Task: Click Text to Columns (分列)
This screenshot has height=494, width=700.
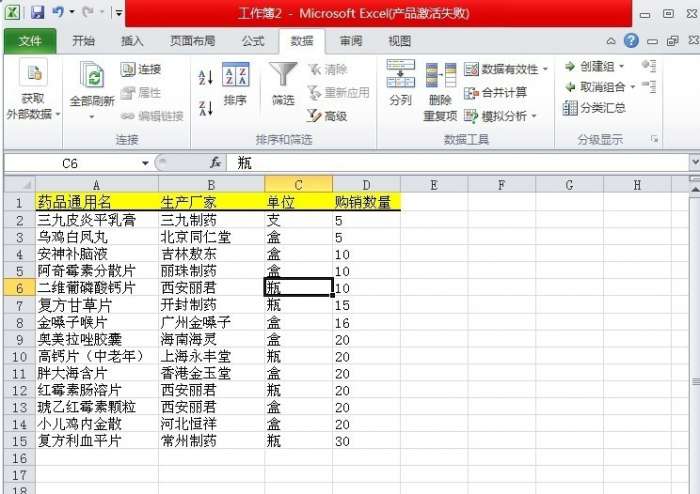Action: point(400,83)
